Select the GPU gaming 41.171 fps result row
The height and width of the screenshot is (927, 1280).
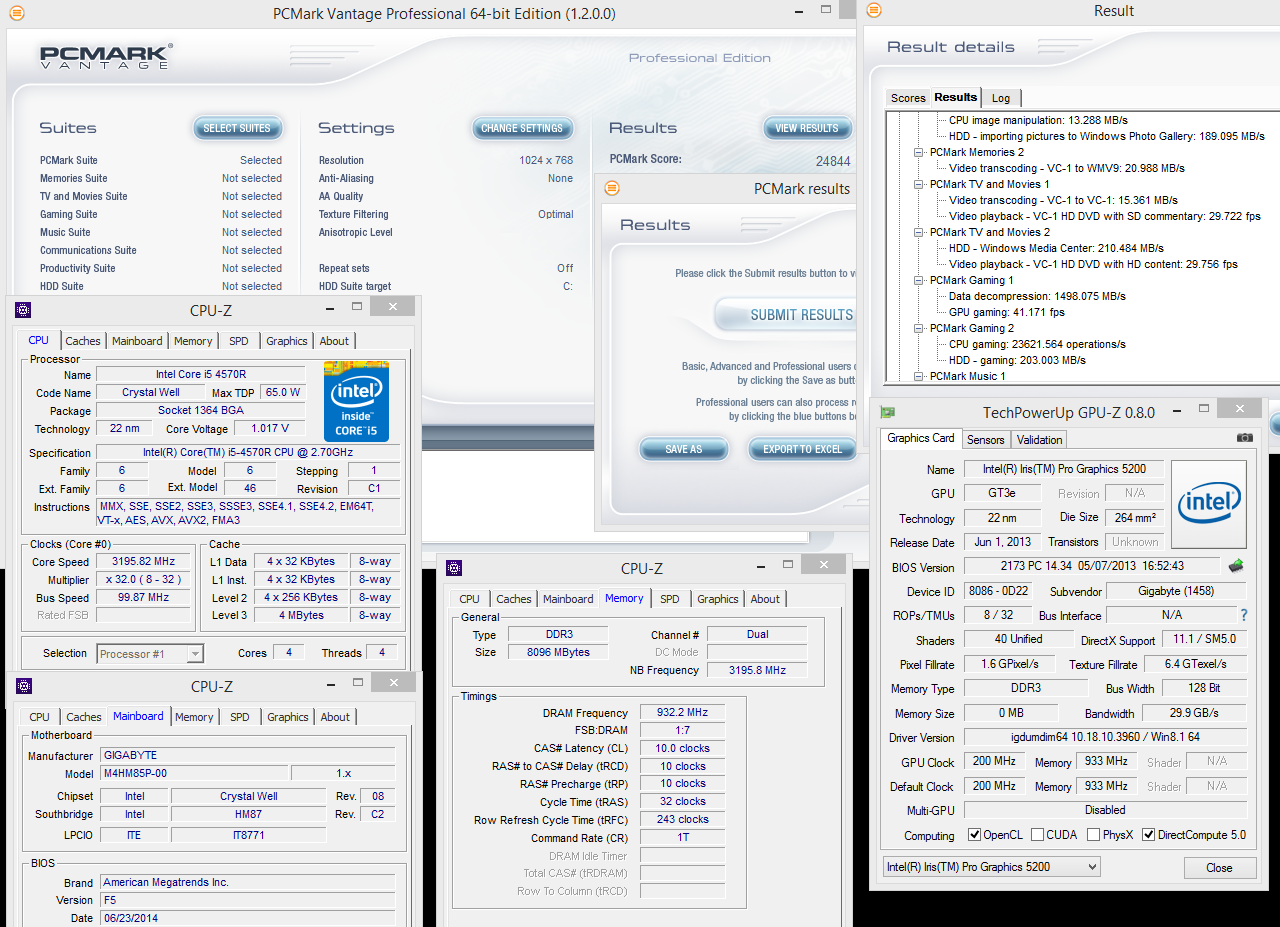[x=1007, y=312]
